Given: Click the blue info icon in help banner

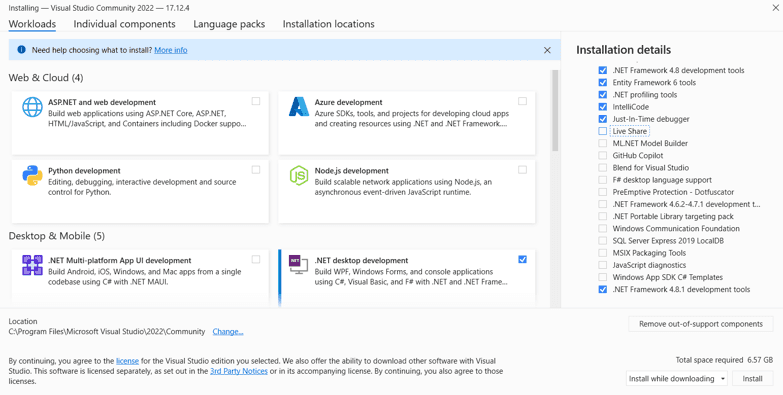Looking at the screenshot, I should point(21,50).
